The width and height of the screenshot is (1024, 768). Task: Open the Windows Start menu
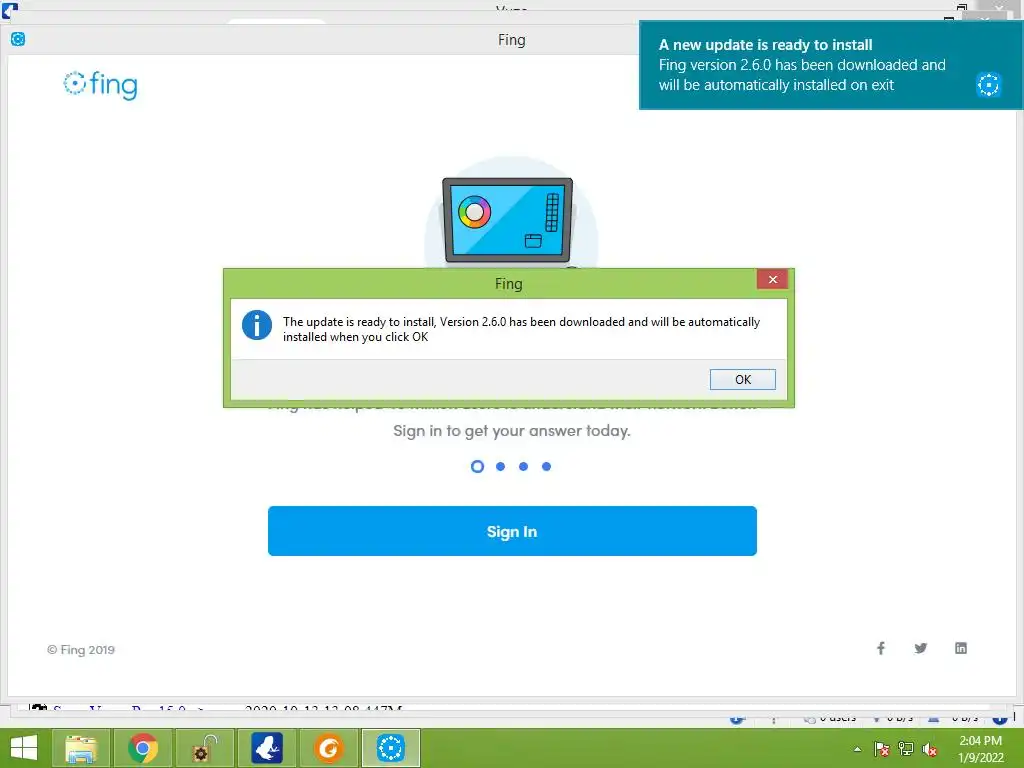(24, 748)
